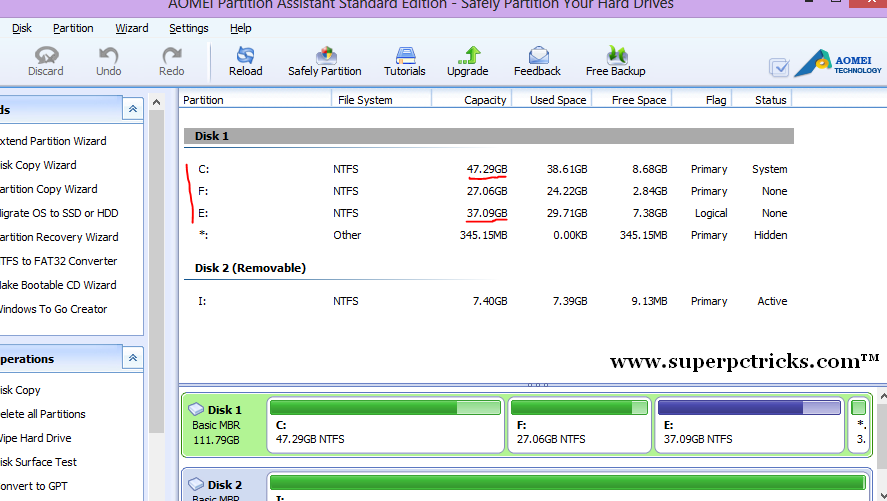The width and height of the screenshot is (887, 501).
Task: Select the I: partition bar on Disk 2 map
Action: (x=568, y=482)
